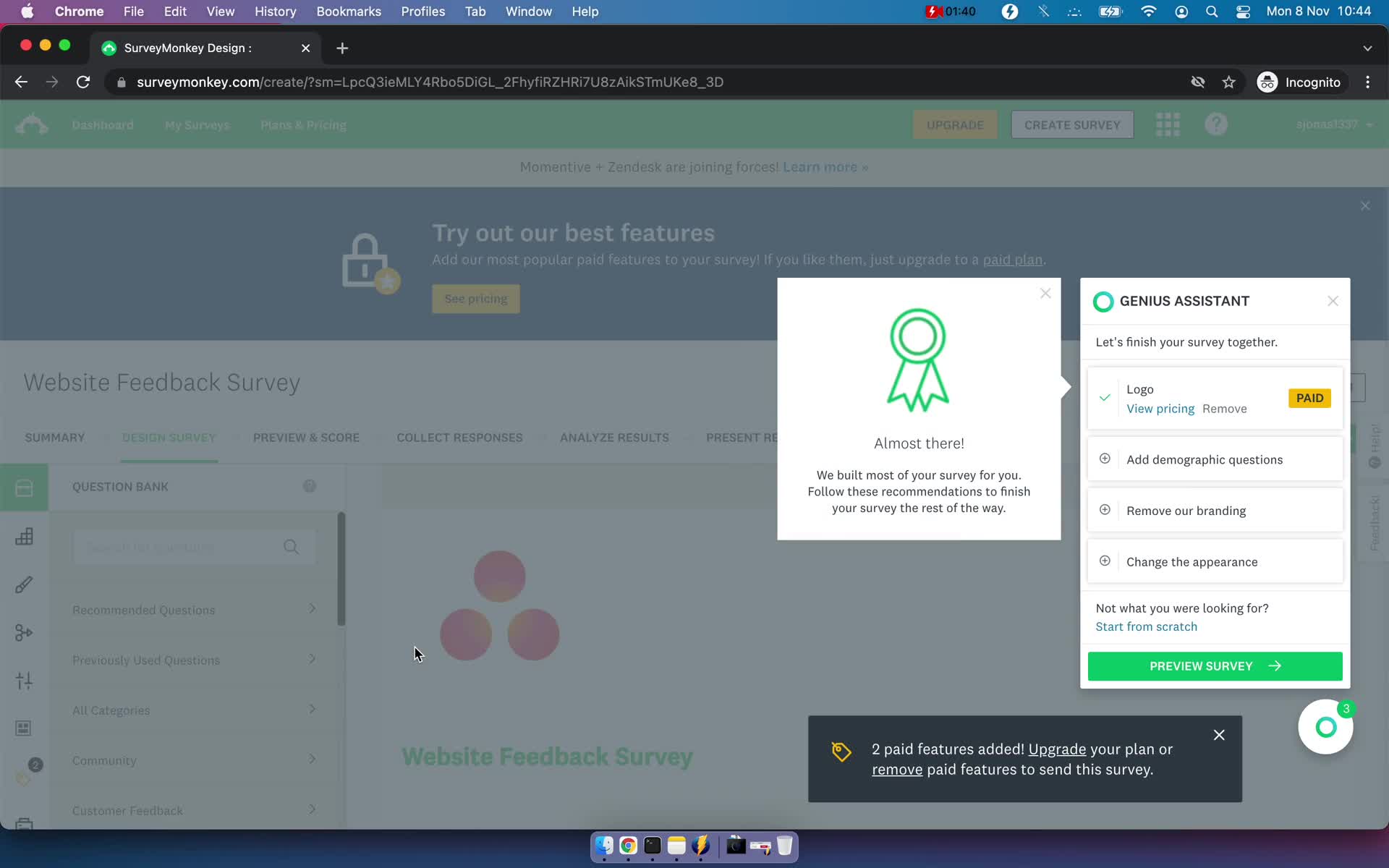Select the Edit/Pencil tool icon
This screenshot has width=1389, height=868.
tap(25, 584)
